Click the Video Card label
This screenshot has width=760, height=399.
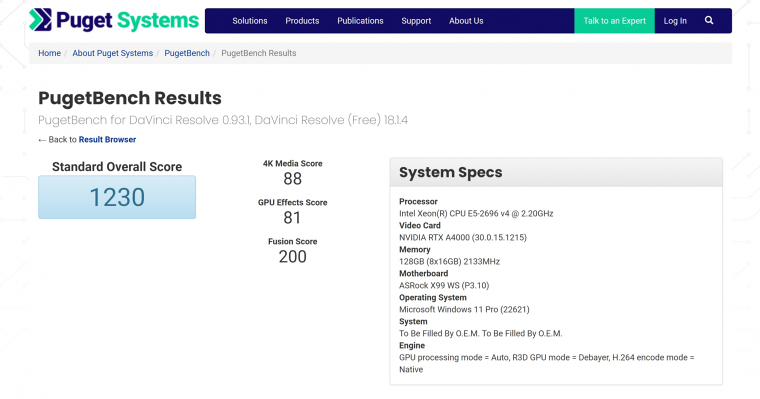click(420, 225)
